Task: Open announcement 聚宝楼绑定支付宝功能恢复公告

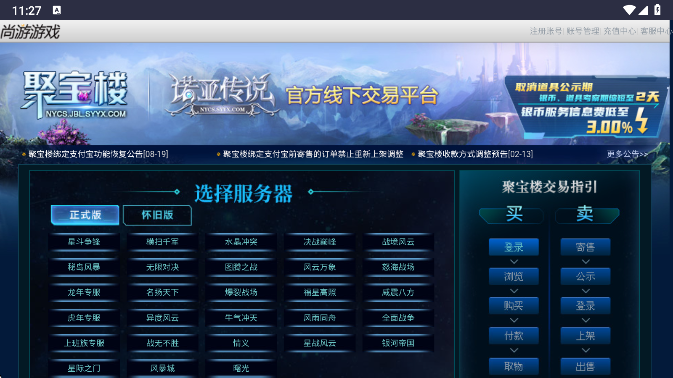Action: [98, 154]
